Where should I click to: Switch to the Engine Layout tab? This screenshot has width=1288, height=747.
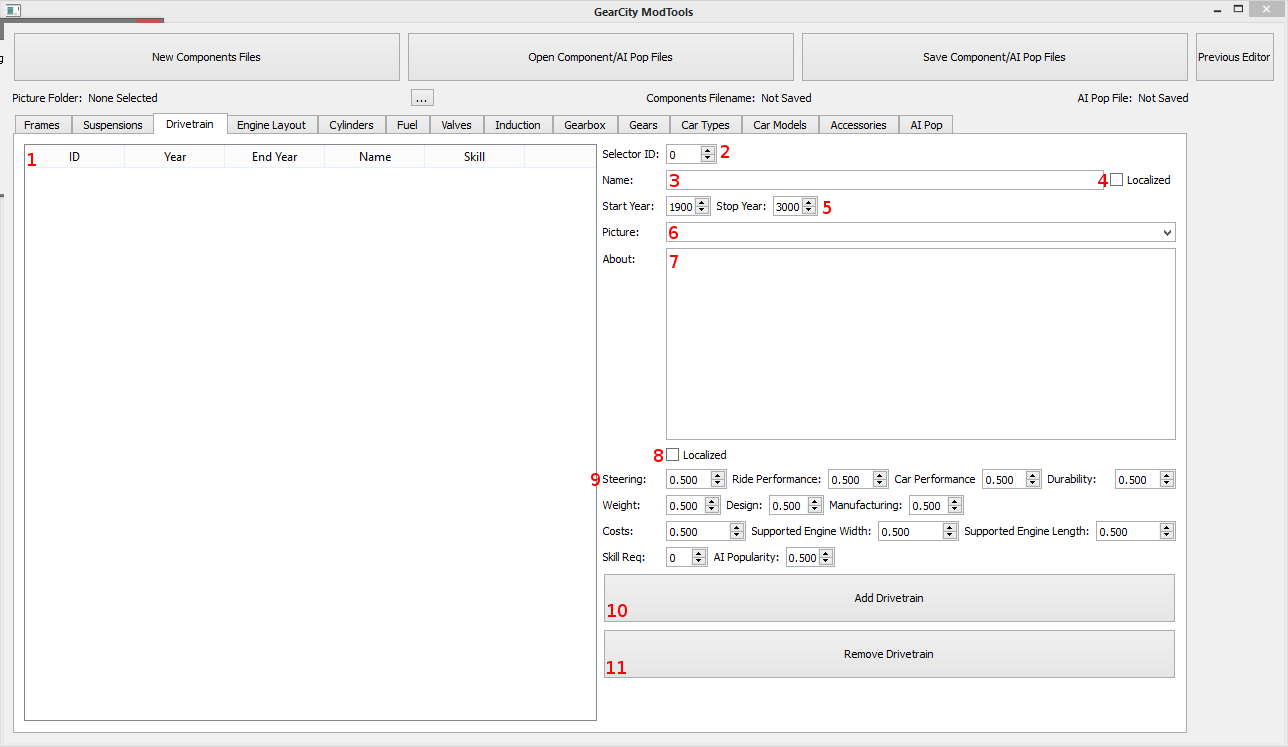coord(271,125)
